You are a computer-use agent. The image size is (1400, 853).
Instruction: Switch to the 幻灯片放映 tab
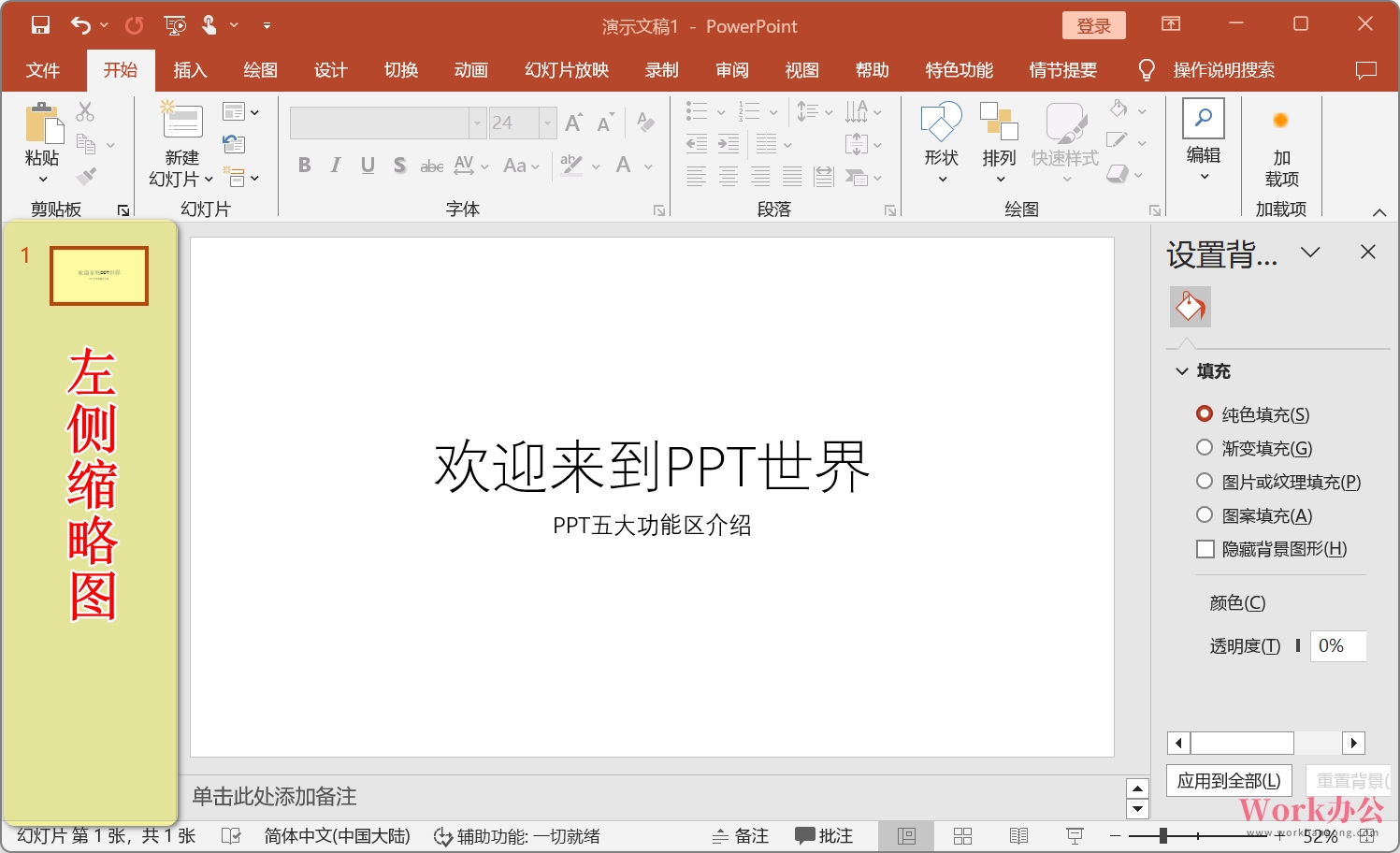click(x=567, y=70)
